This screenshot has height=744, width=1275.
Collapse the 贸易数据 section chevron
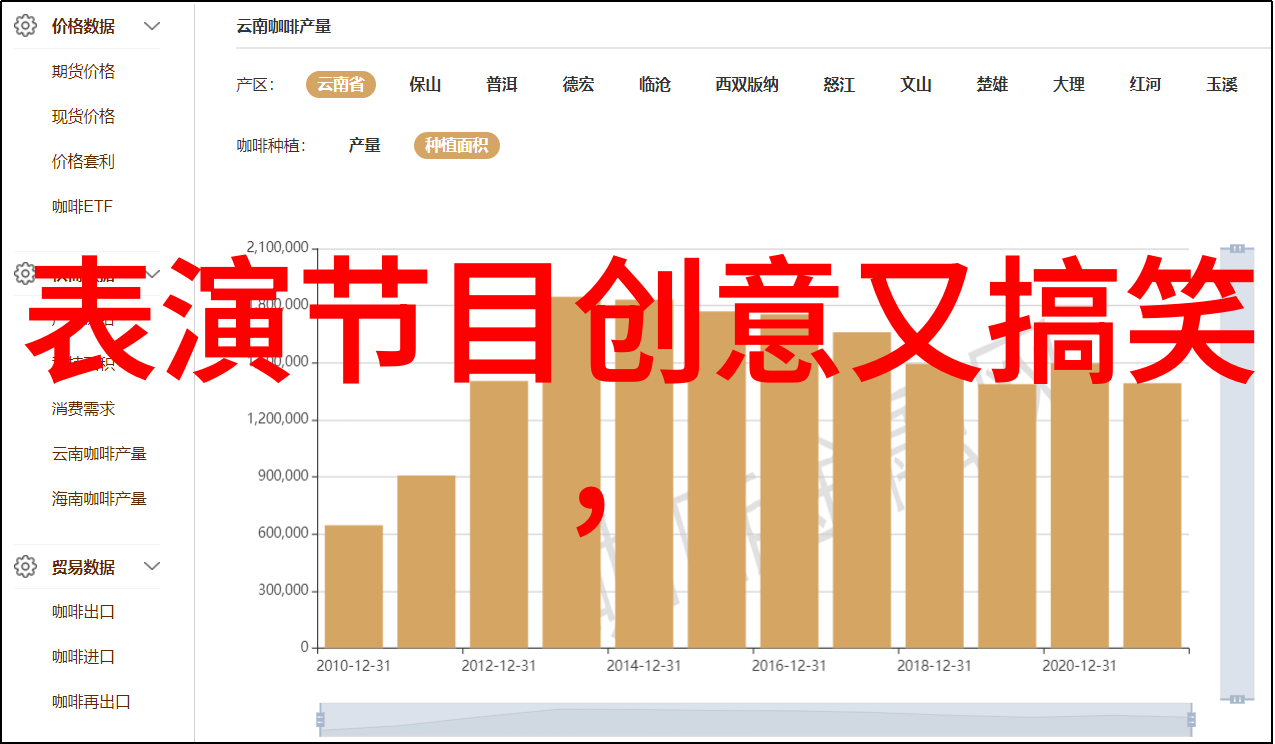152,567
